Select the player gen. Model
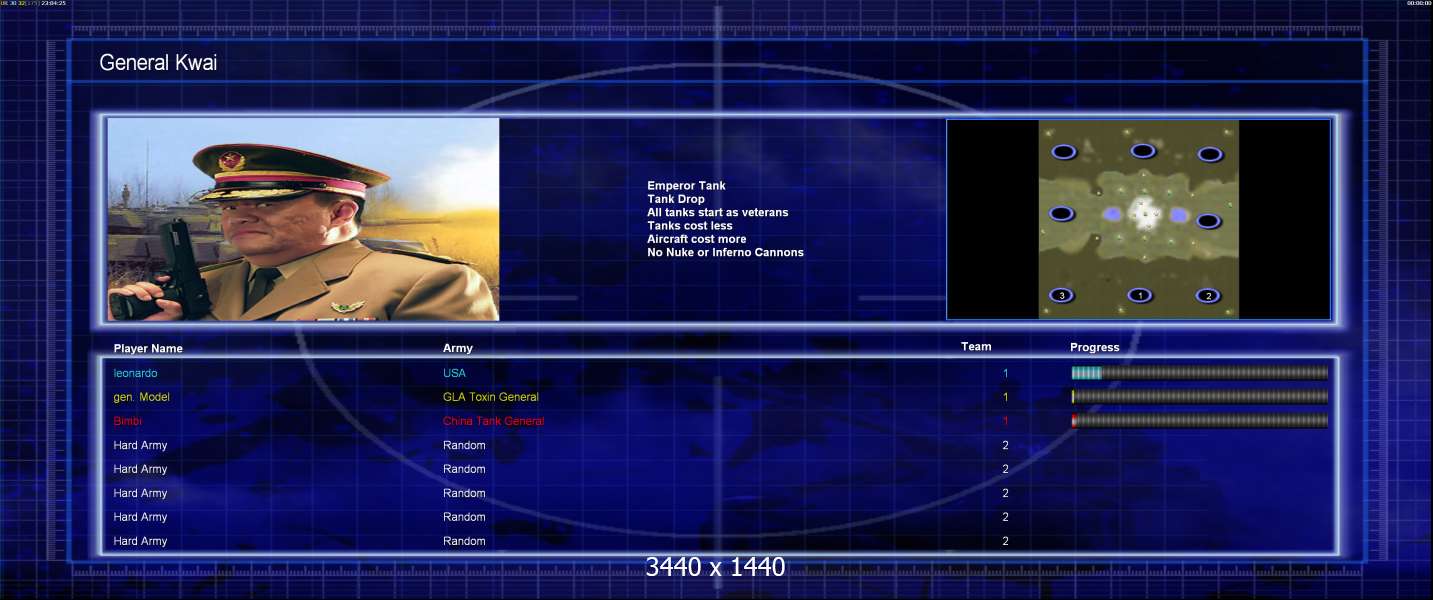Viewport: 1433px width, 600px height. 141,397
